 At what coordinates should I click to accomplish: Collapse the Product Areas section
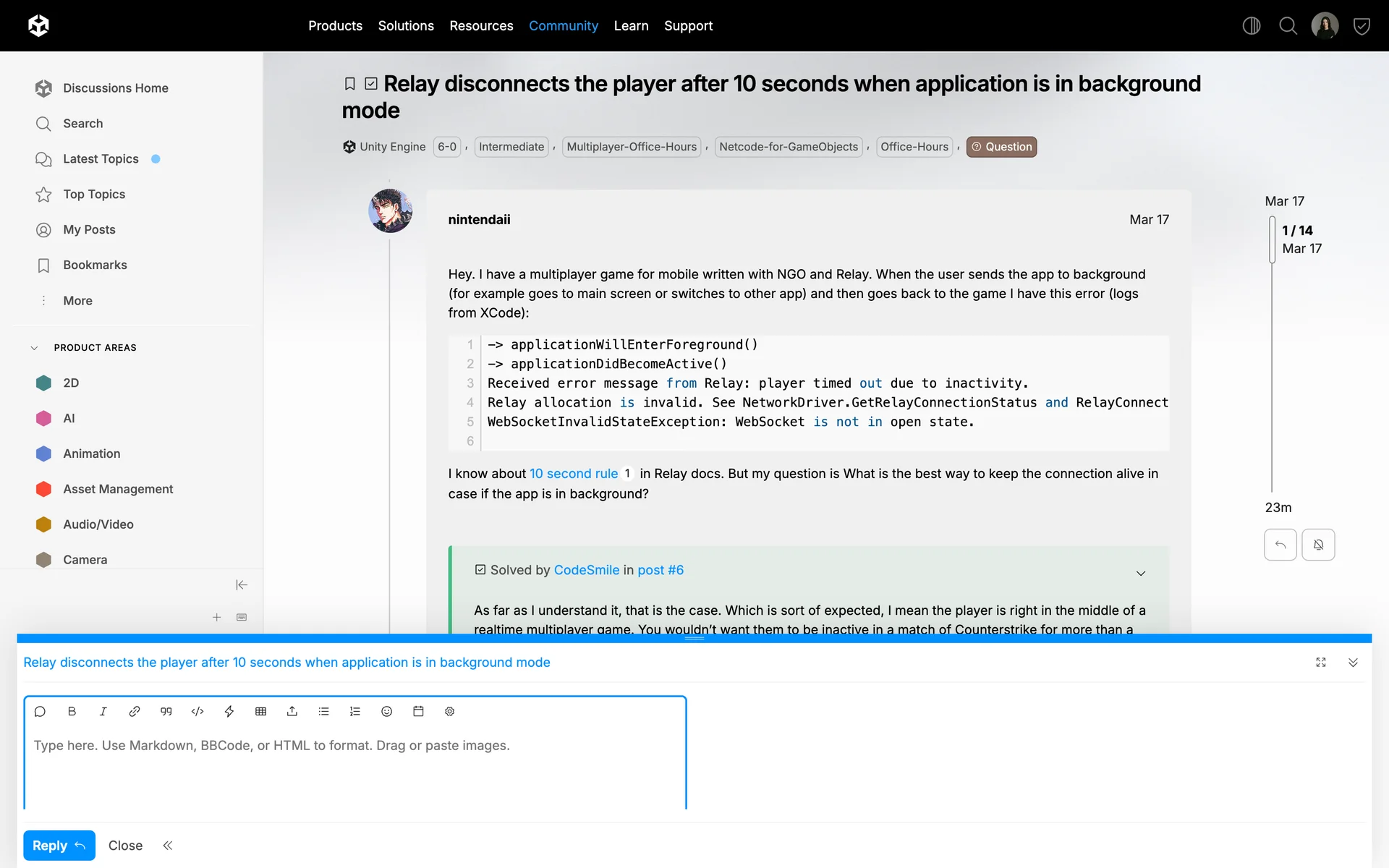click(34, 348)
